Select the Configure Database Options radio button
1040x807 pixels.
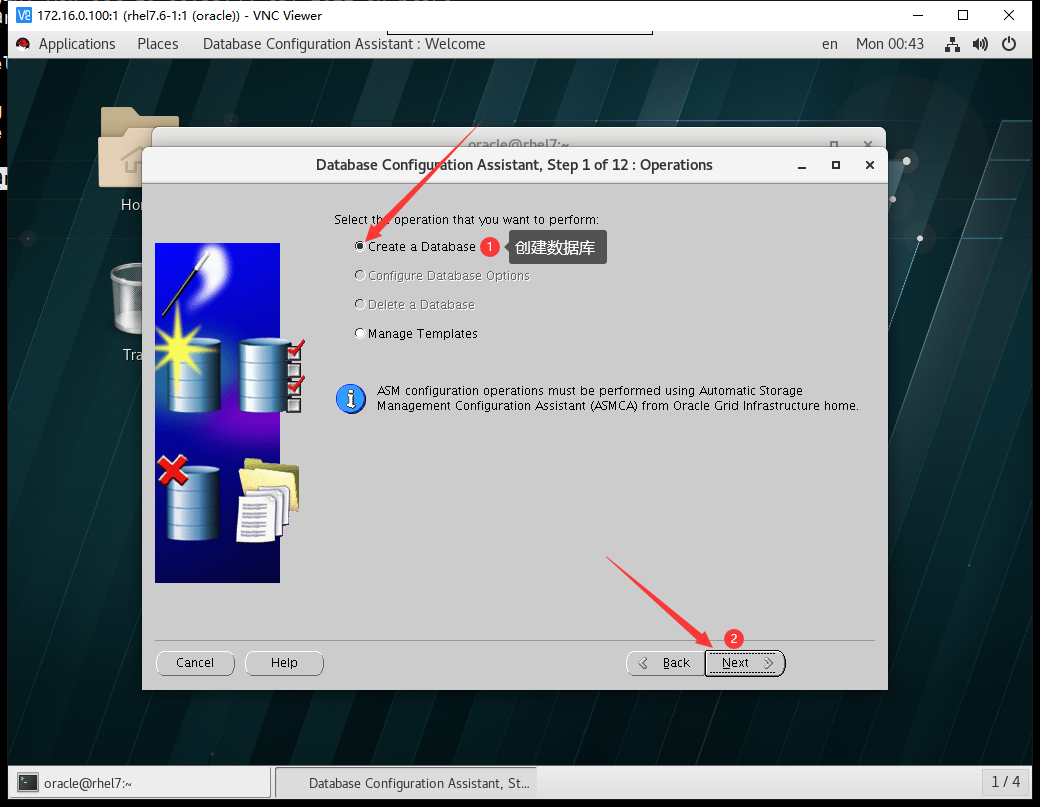[x=359, y=275]
